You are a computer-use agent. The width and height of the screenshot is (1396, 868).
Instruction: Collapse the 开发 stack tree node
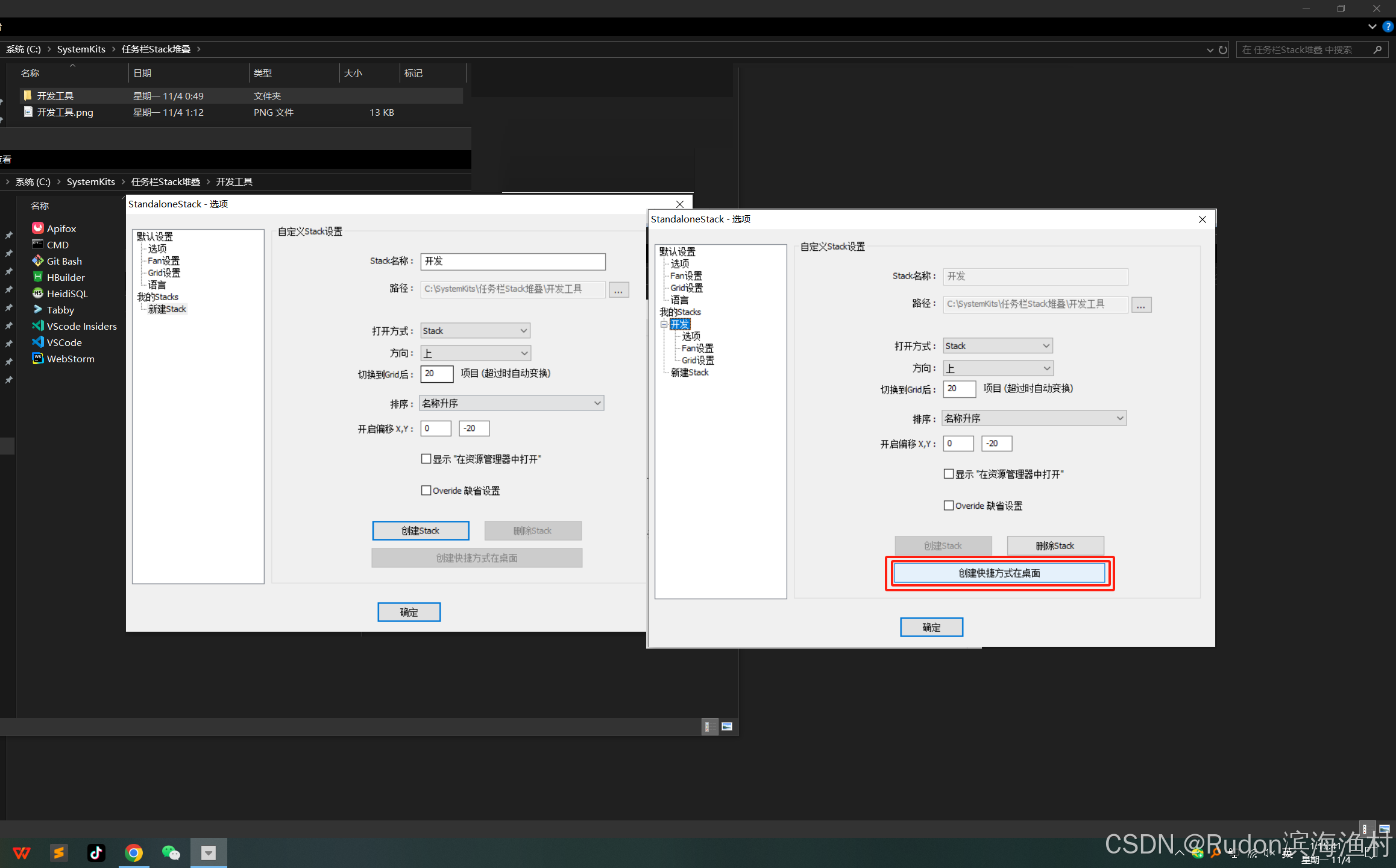click(x=664, y=324)
